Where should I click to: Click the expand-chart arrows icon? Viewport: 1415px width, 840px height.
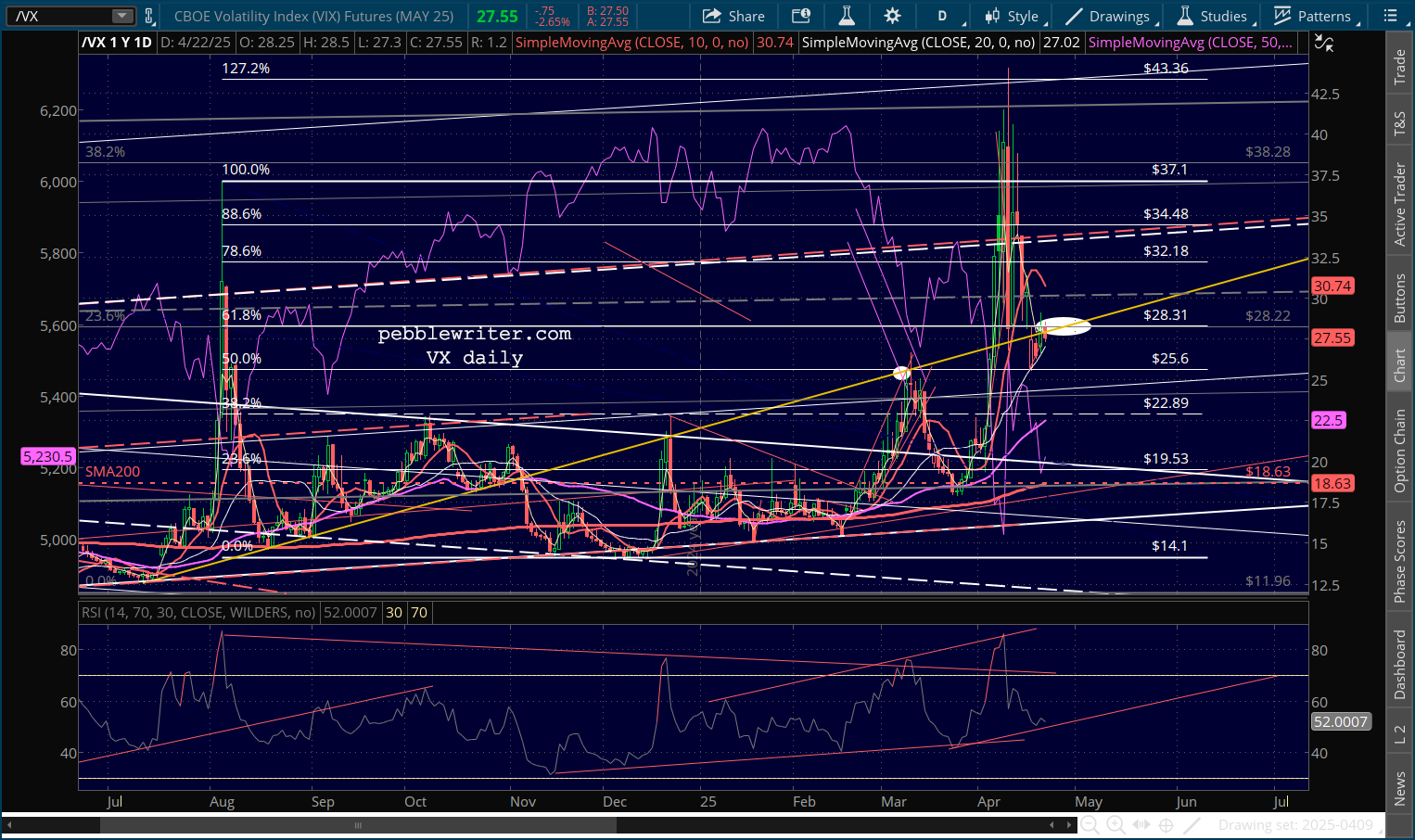pos(1325,44)
